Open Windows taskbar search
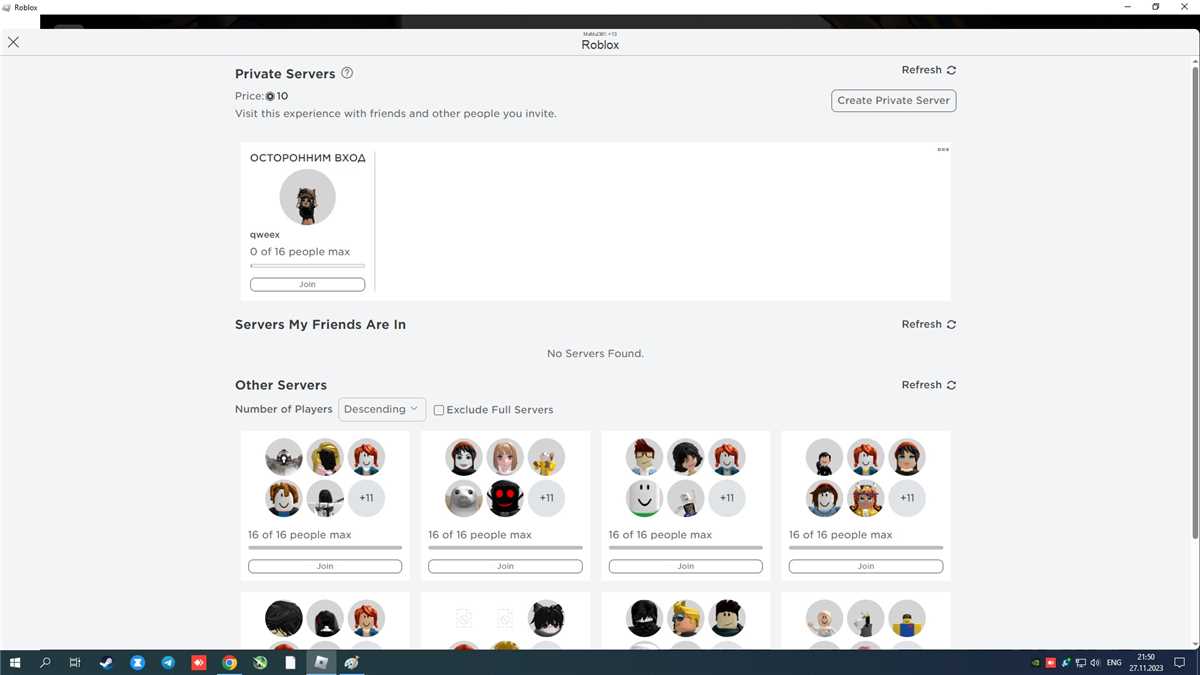This screenshot has height=675, width=1200. coord(45,662)
